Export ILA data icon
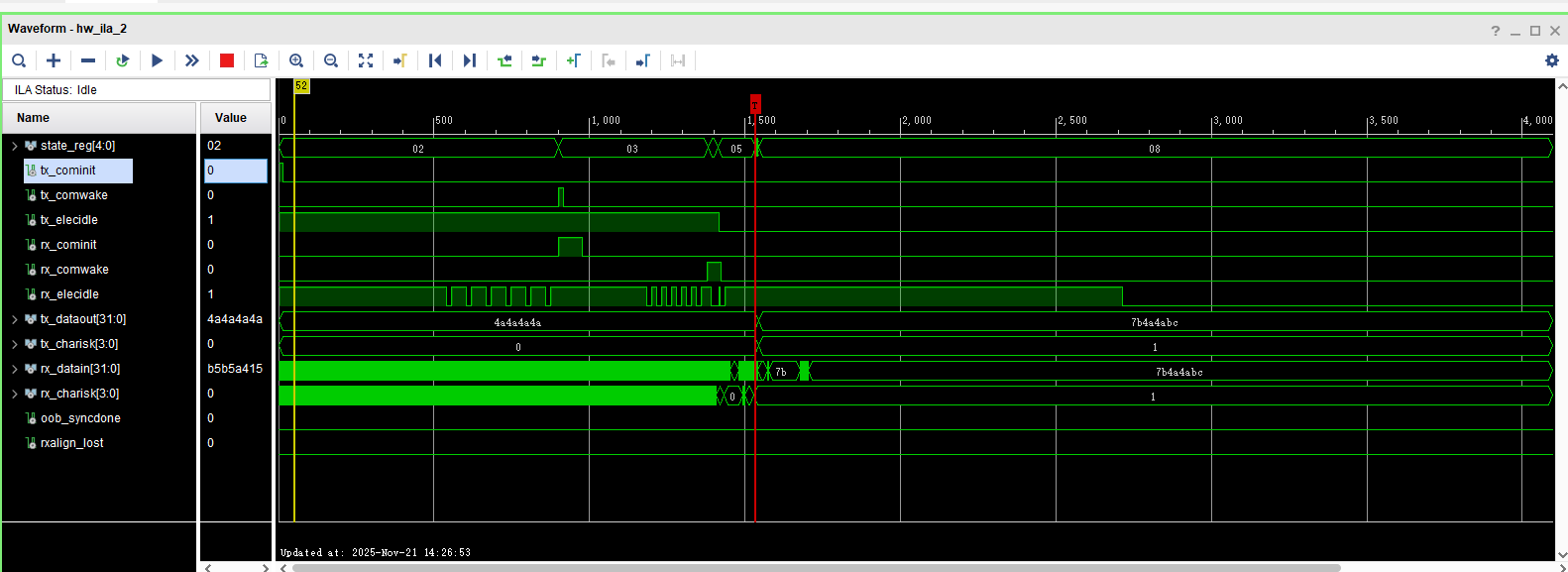The image size is (1568, 572). 262,60
